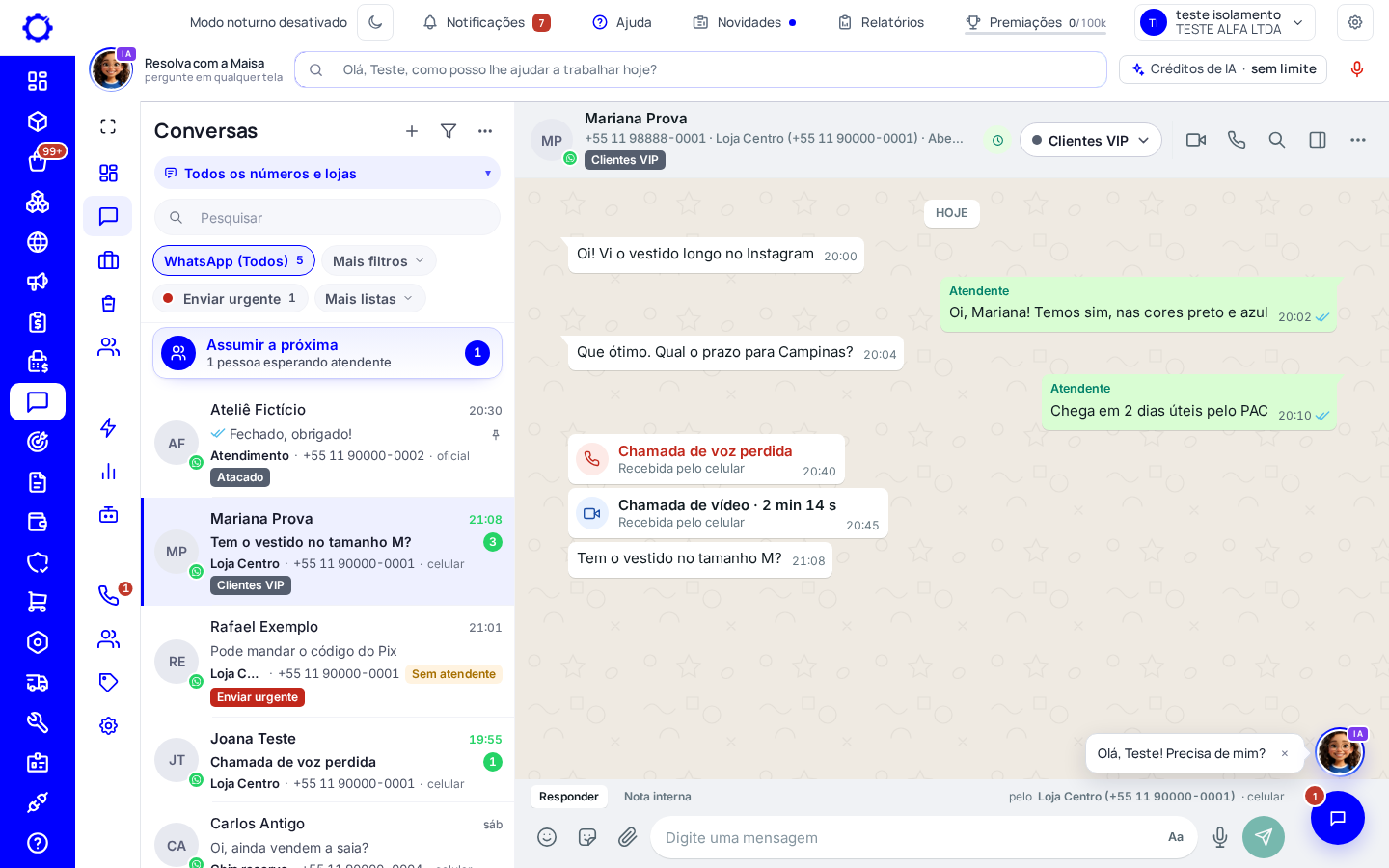Viewport: 1389px width, 868px height.
Task: Open the teste isolamento account menu
Action: (x=1225, y=22)
